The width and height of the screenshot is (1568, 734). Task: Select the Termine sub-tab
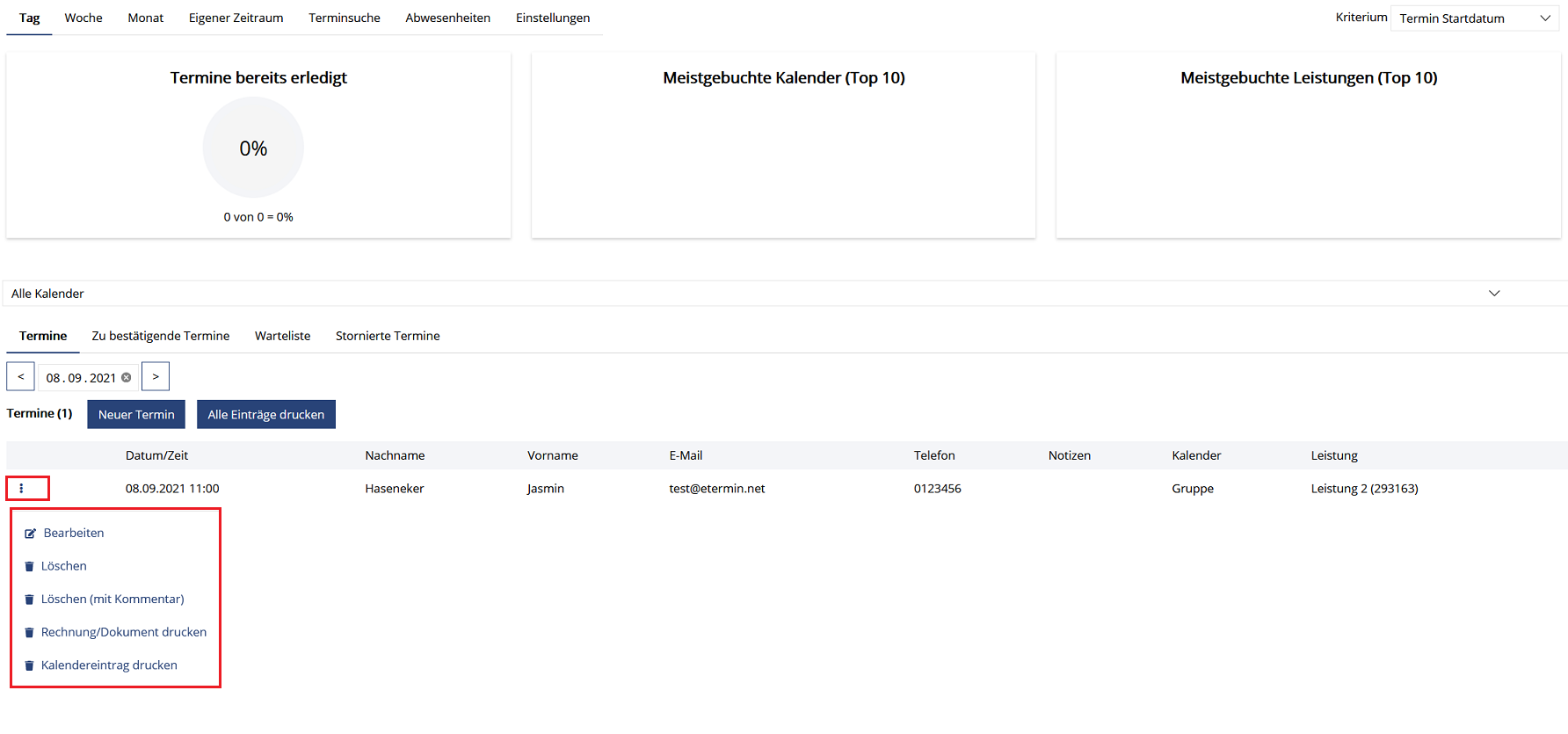[43, 336]
